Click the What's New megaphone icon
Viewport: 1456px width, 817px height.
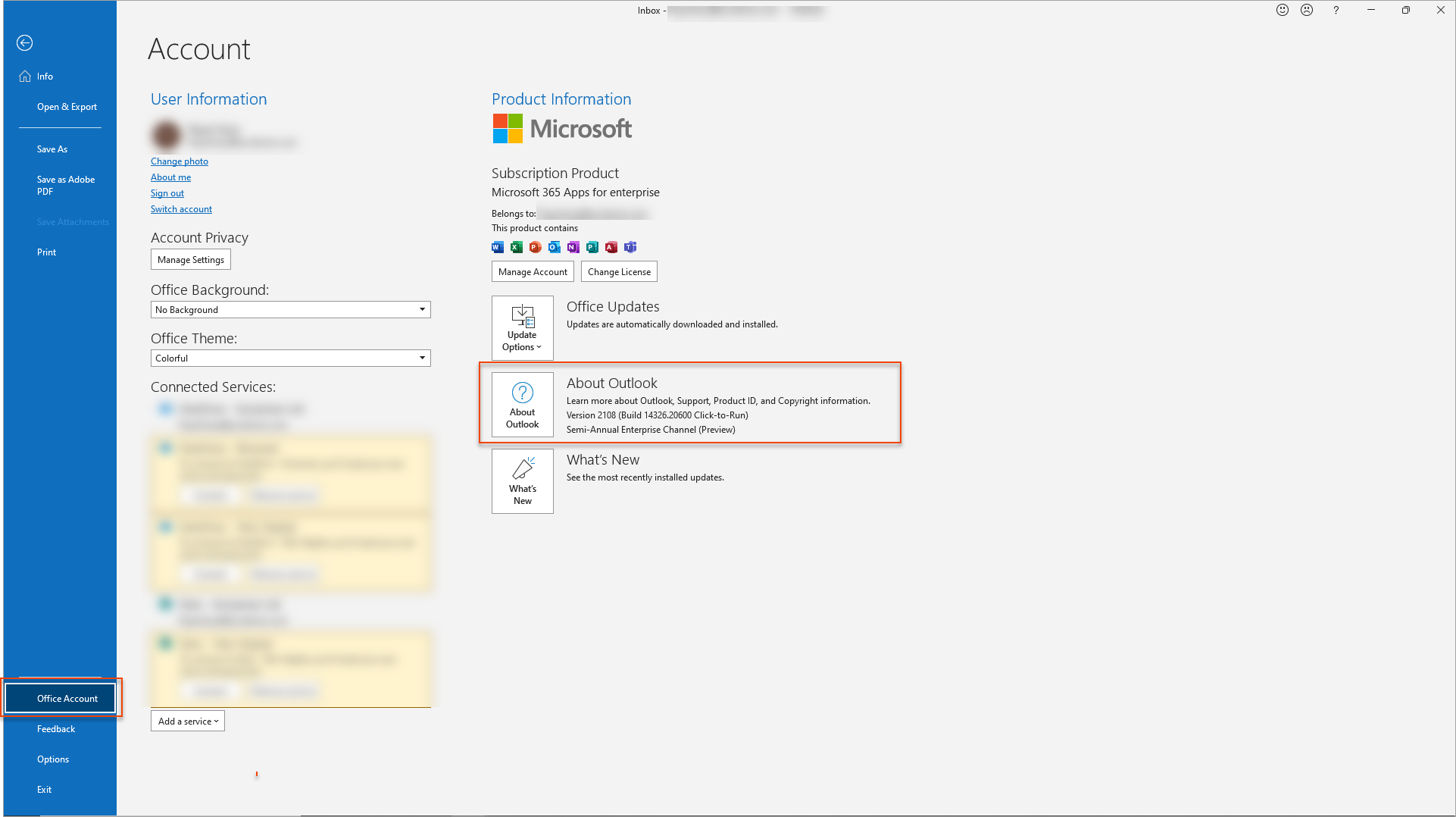(x=522, y=468)
